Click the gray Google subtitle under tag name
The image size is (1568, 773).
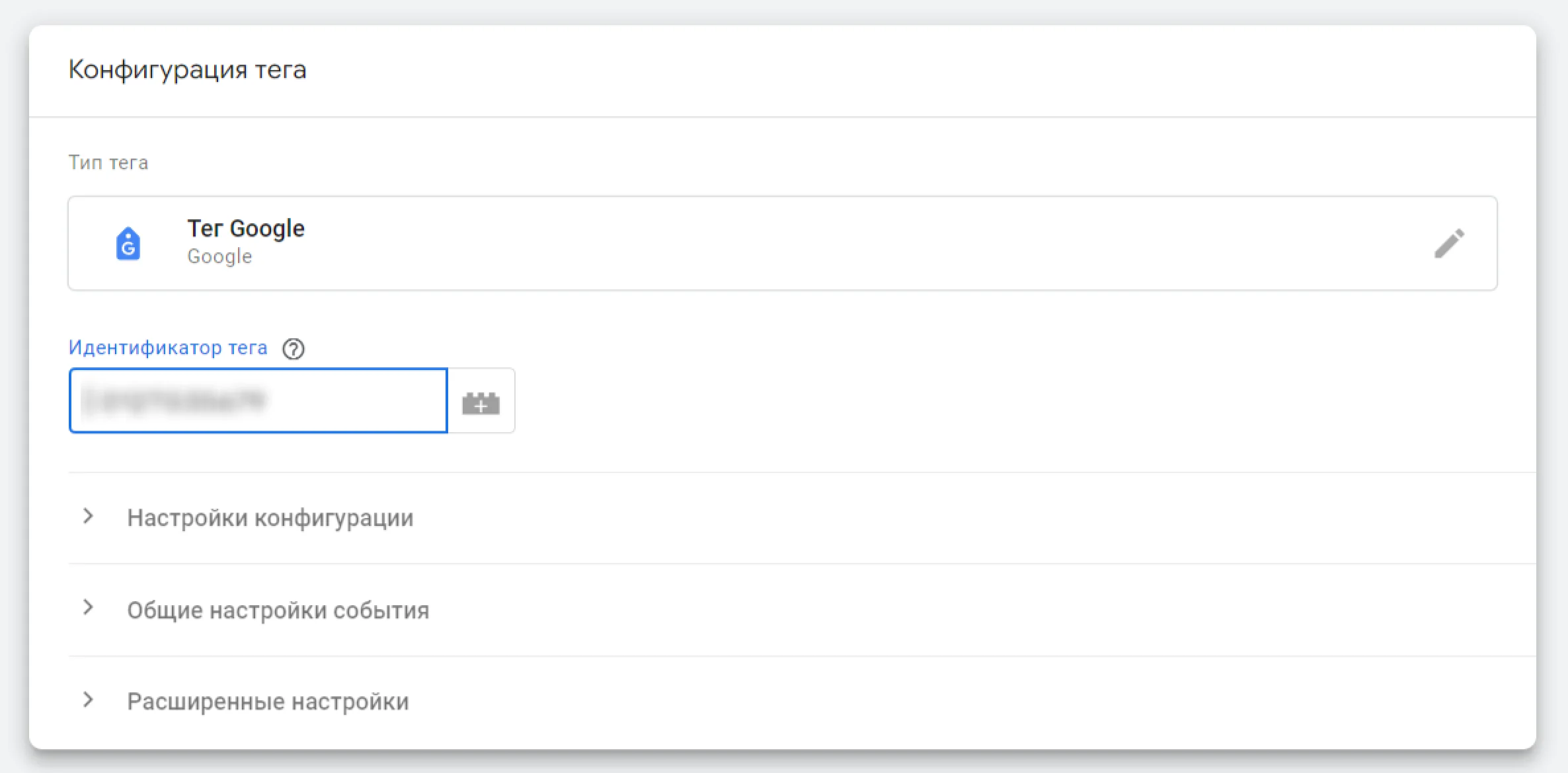(x=219, y=256)
